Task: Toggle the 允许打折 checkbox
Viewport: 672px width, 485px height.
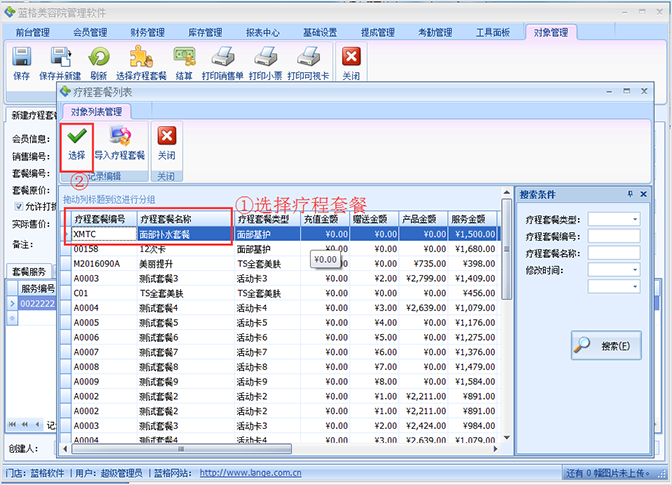Action: pyautogui.click(x=18, y=207)
